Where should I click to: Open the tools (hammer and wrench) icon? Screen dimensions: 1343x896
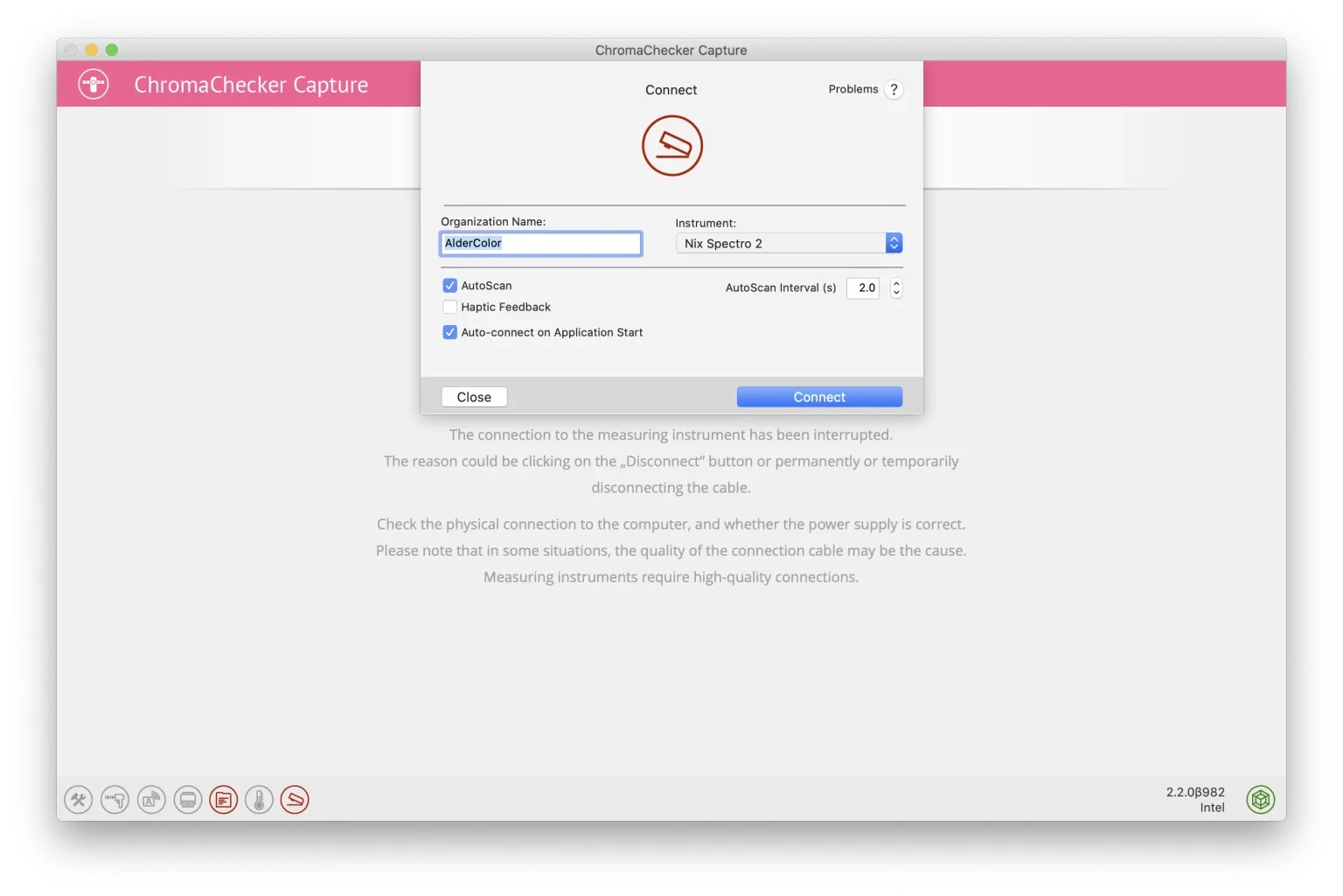(x=79, y=800)
